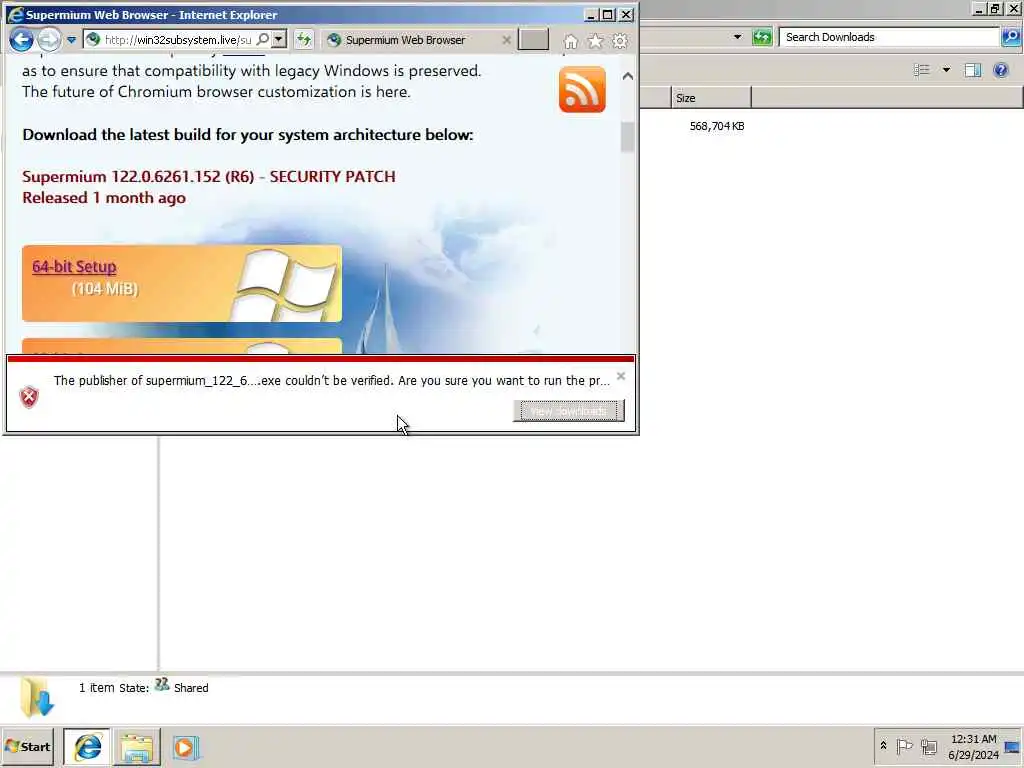
Task: Click the Downloads folder icon in details pane
Action: coord(37,696)
